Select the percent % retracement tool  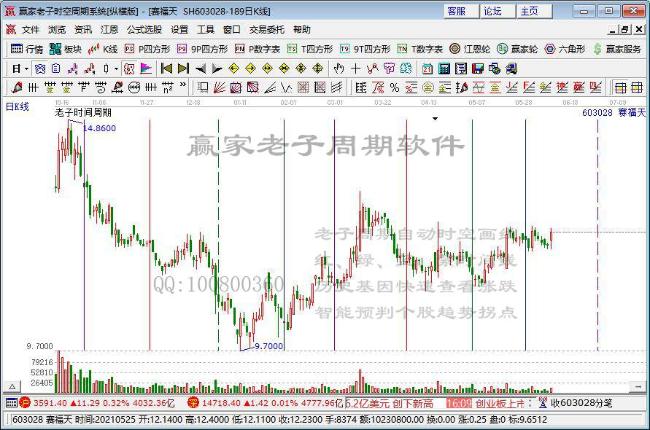click(x=394, y=87)
